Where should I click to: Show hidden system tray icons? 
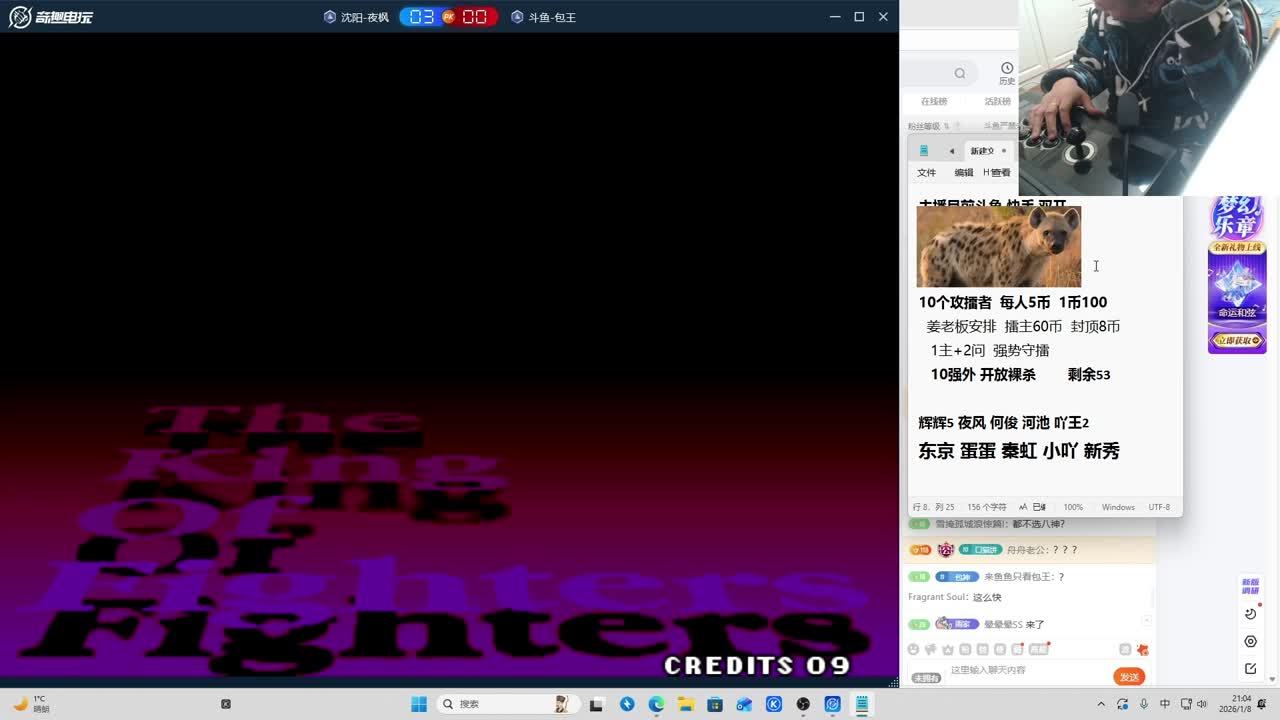tap(1101, 704)
